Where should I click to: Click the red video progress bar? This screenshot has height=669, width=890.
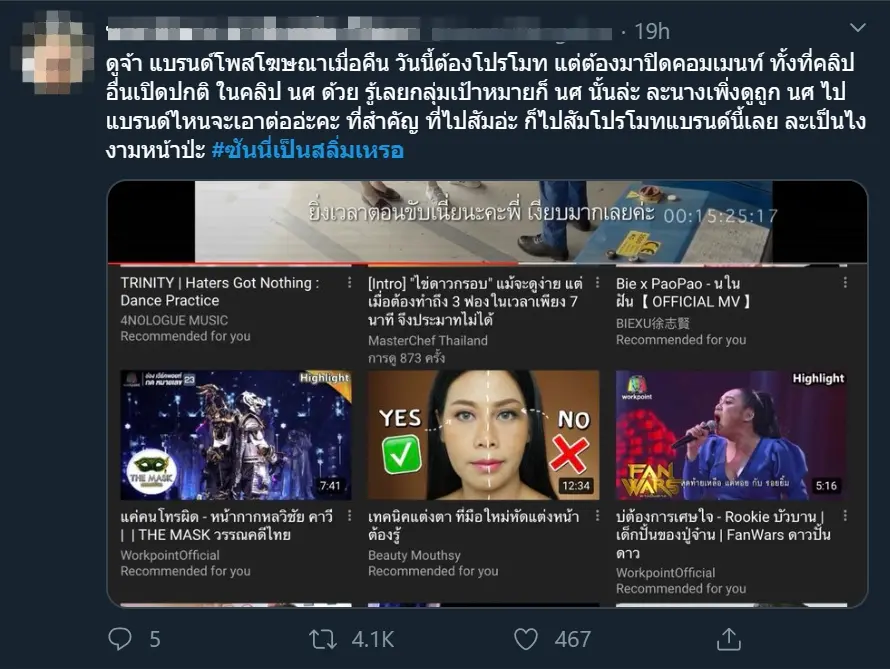[x=312, y=264]
